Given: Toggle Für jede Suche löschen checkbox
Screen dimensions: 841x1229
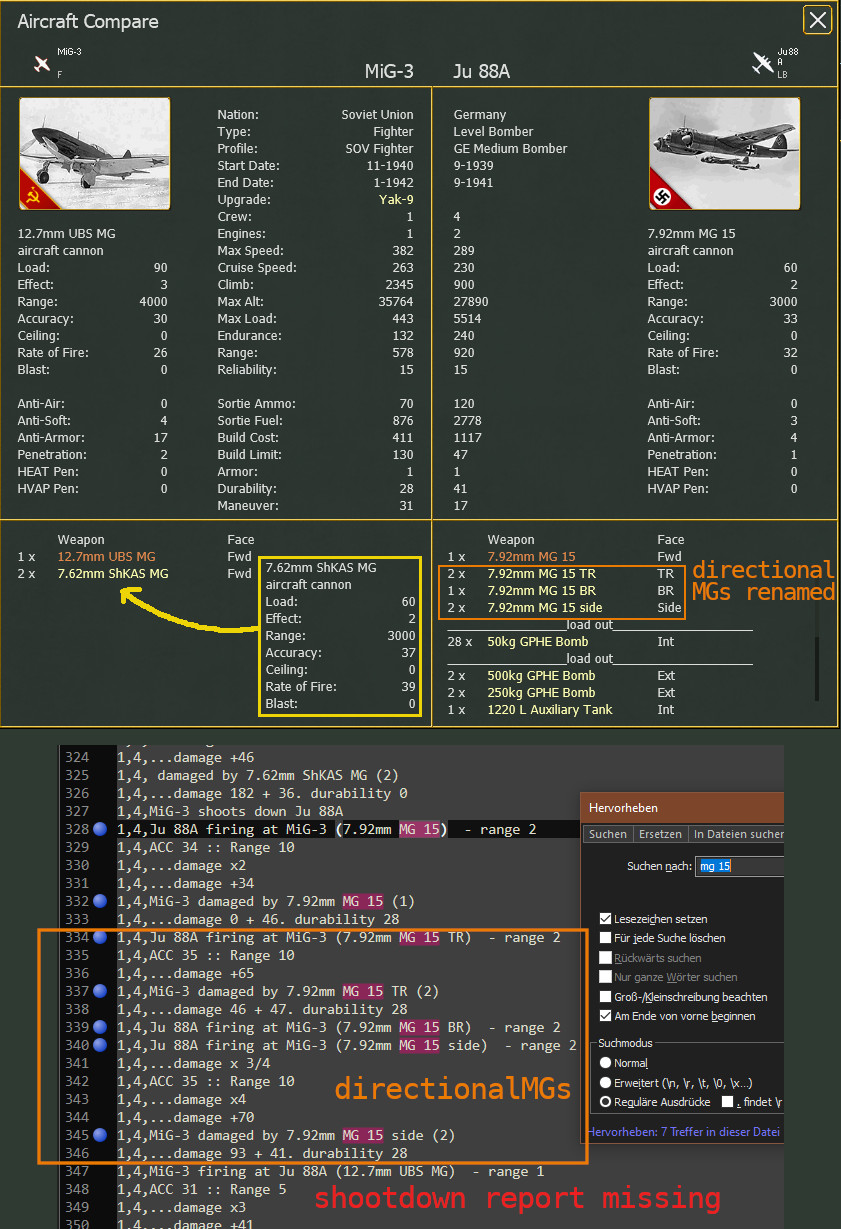Looking at the screenshot, I should point(606,938).
